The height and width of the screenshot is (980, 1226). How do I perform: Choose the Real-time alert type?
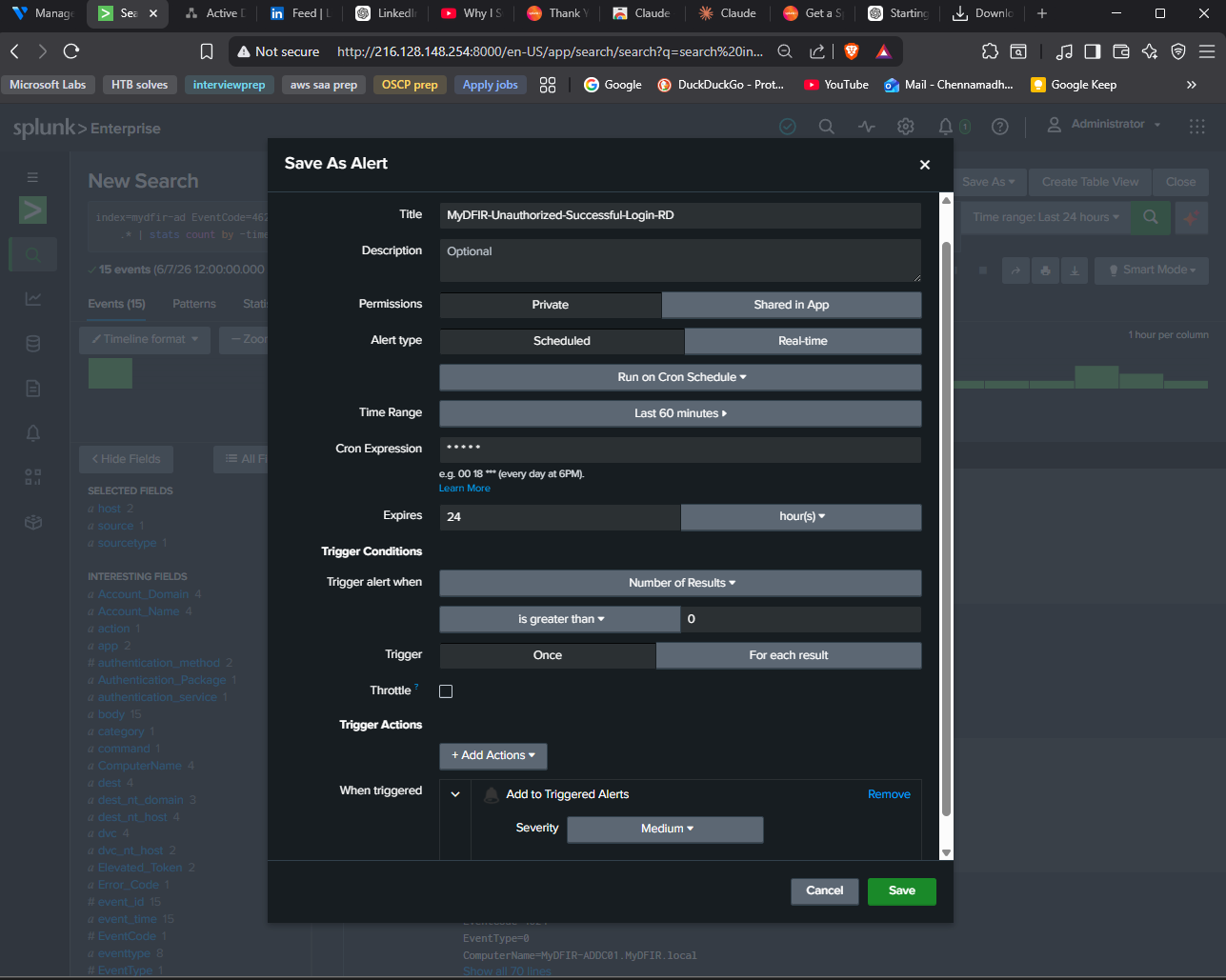[803, 341]
